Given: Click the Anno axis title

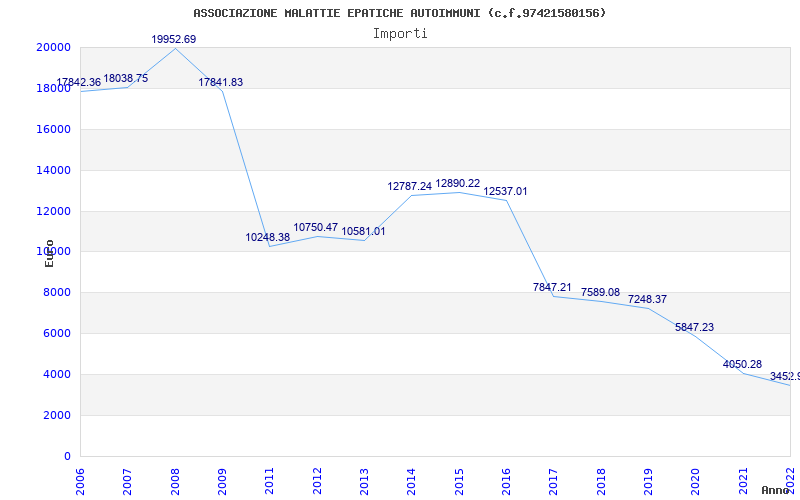Looking at the screenshot, I should point(776,490).
